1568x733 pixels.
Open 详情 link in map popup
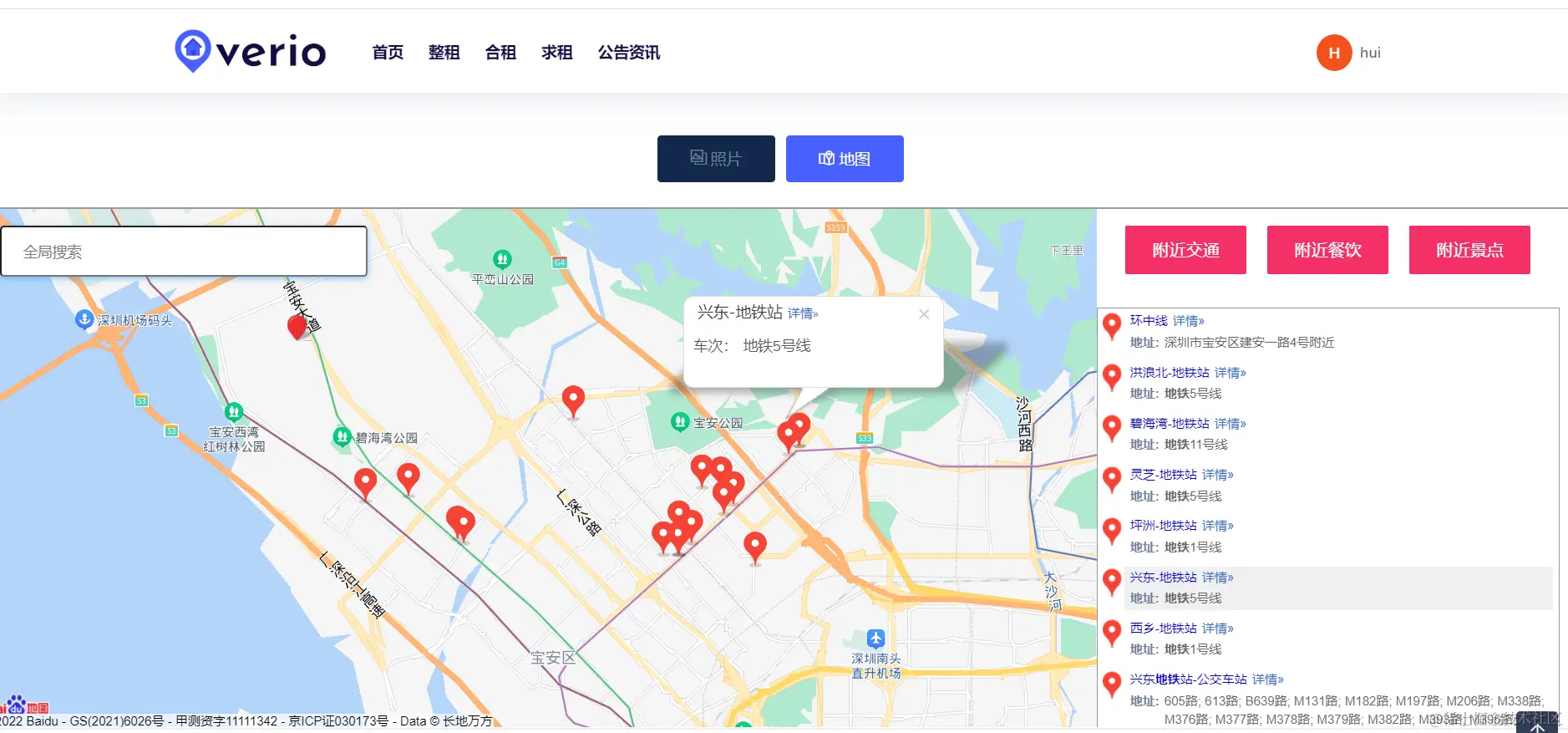pyautogui.click(x=803, y=313)
